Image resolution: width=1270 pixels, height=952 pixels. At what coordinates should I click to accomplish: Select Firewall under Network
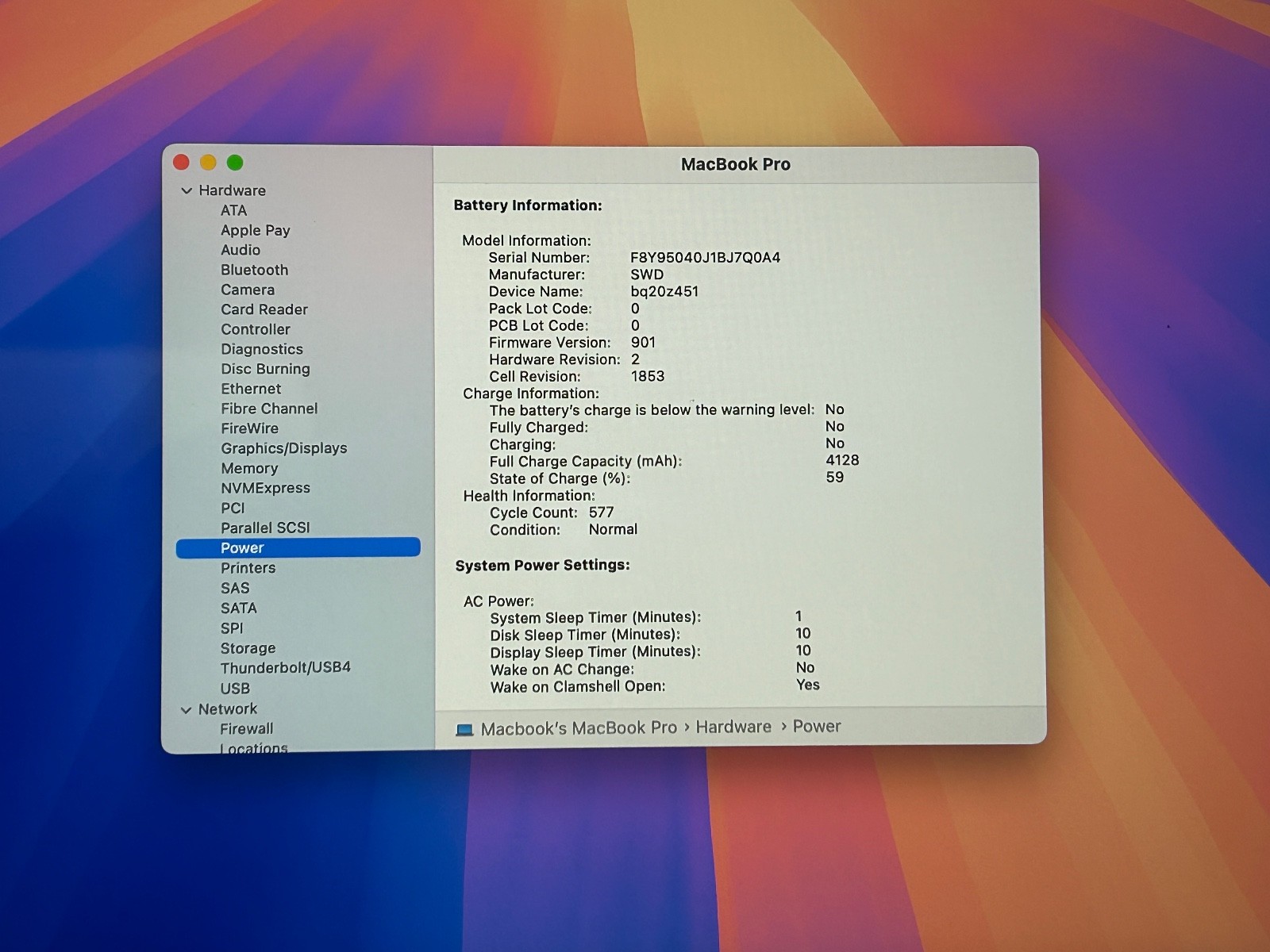[x=246, y=728]
